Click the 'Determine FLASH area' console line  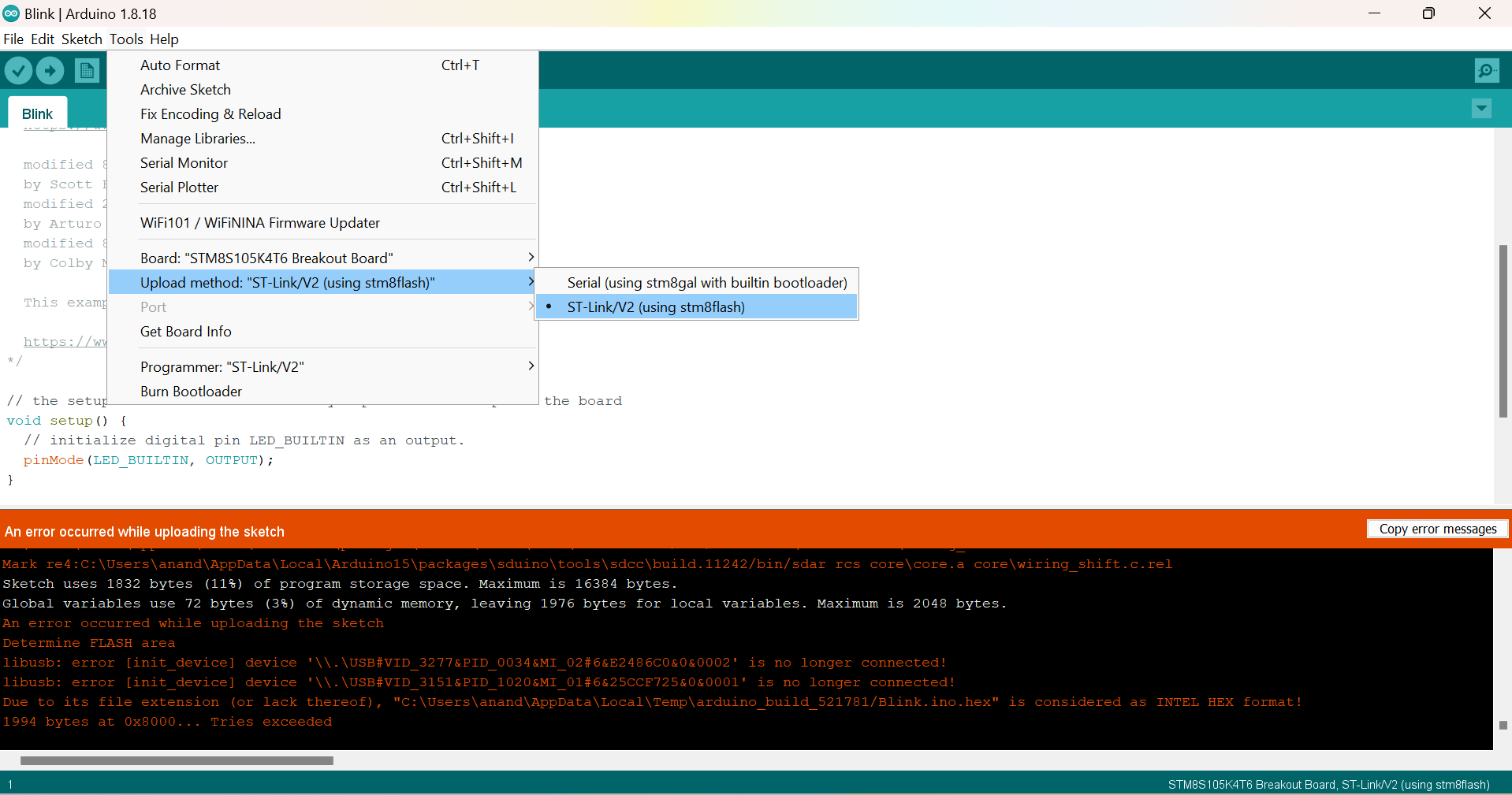click(89, 643)
